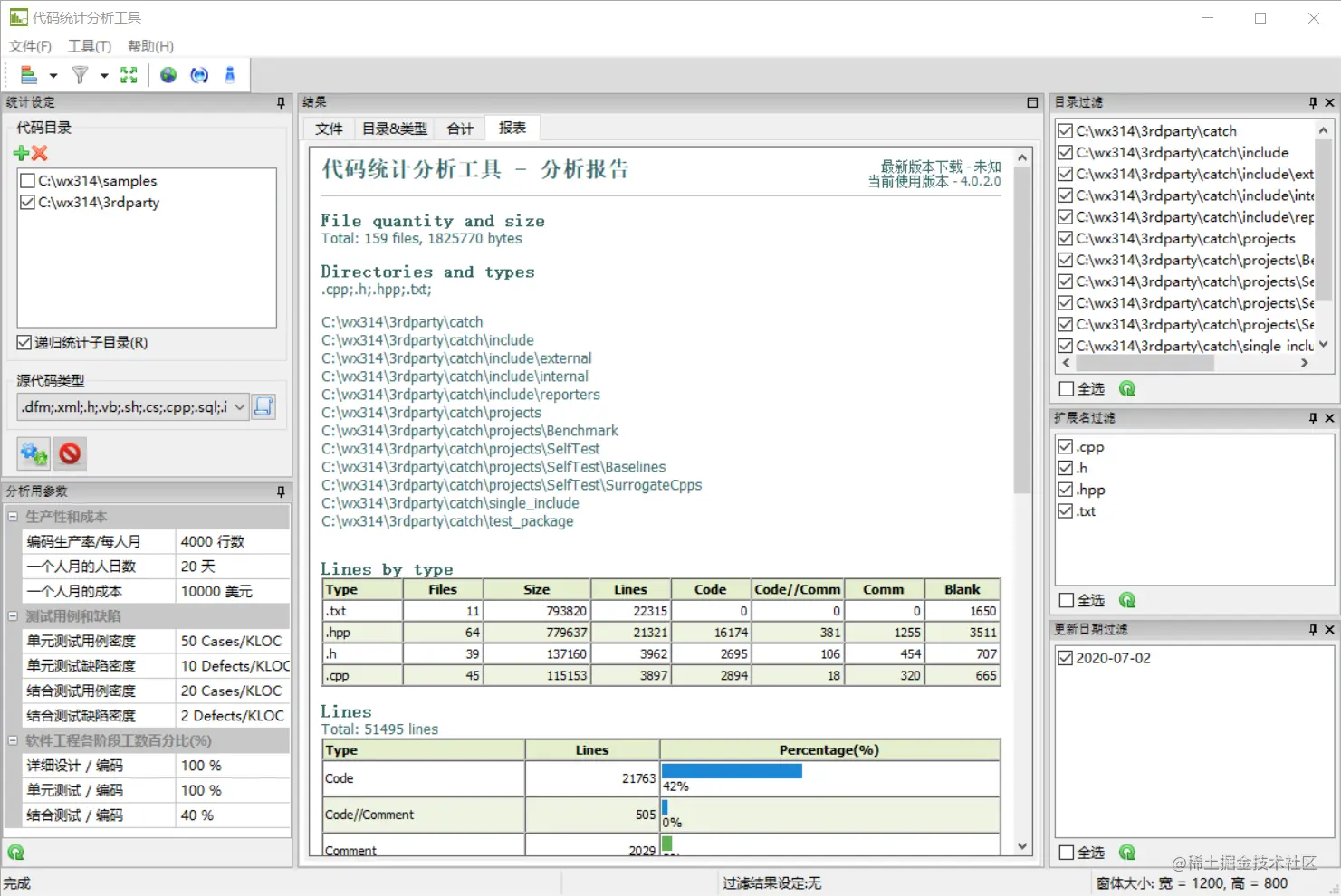Close the 目录过滤 panel
Image resolution: width=1341 pixels, height=896 pixels.
click(1329, 103)
